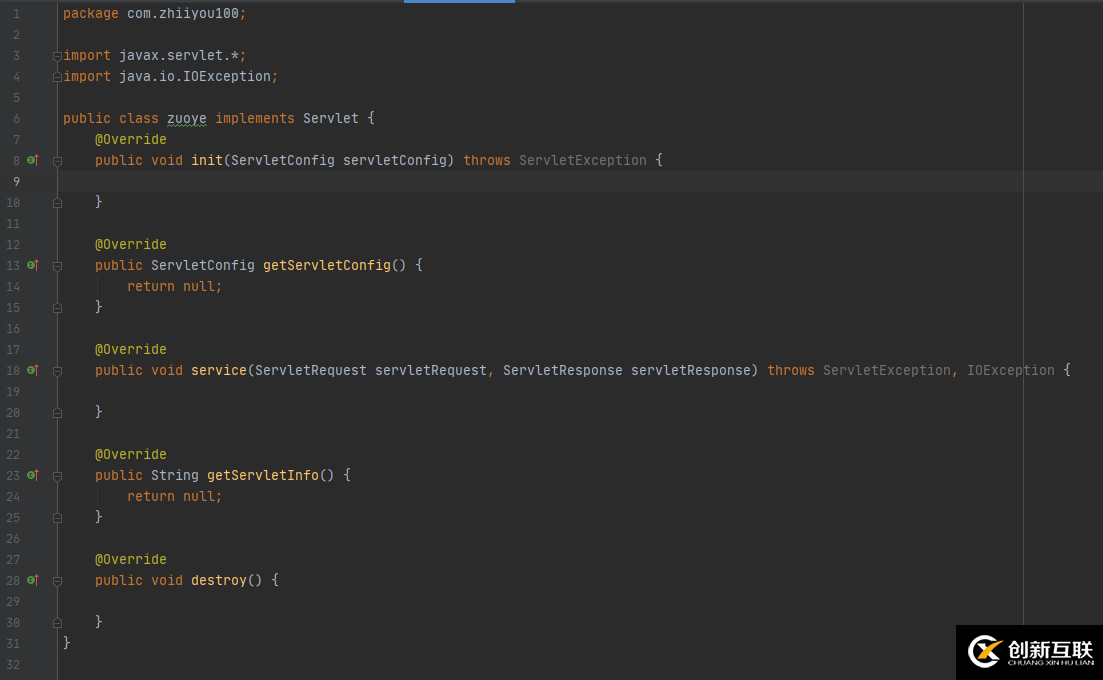Click the first @Override annotation above init
This screenshot has height=680, width=1103.
131,139
